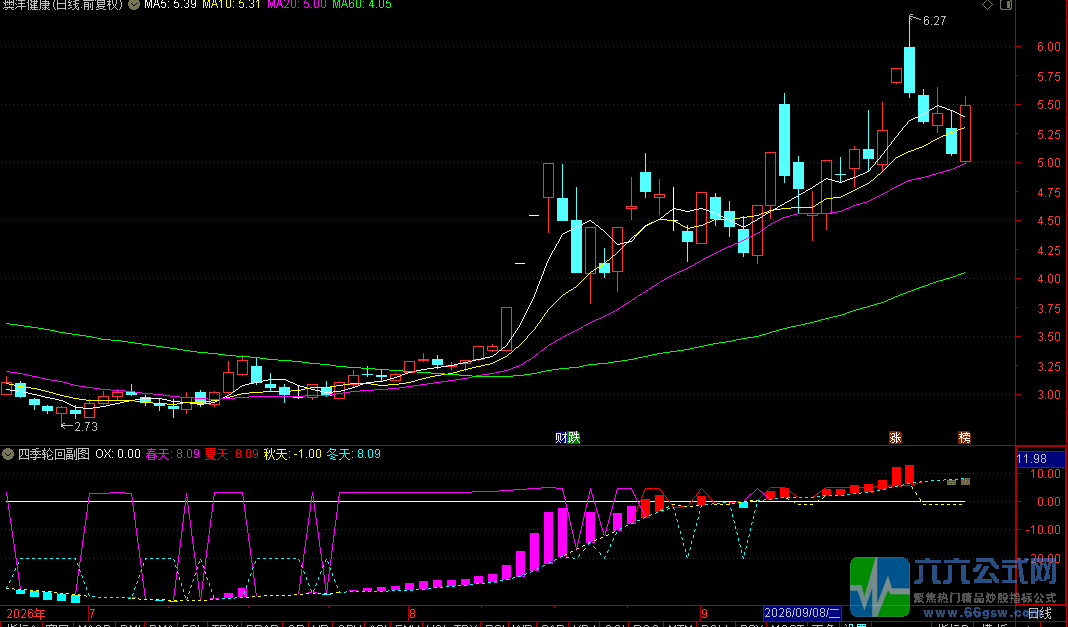Viewport: 1068px width, 627px height.
Task: Click the 奥丰健康(日线.前复权) chart title
Action: (x=63, y=4)
